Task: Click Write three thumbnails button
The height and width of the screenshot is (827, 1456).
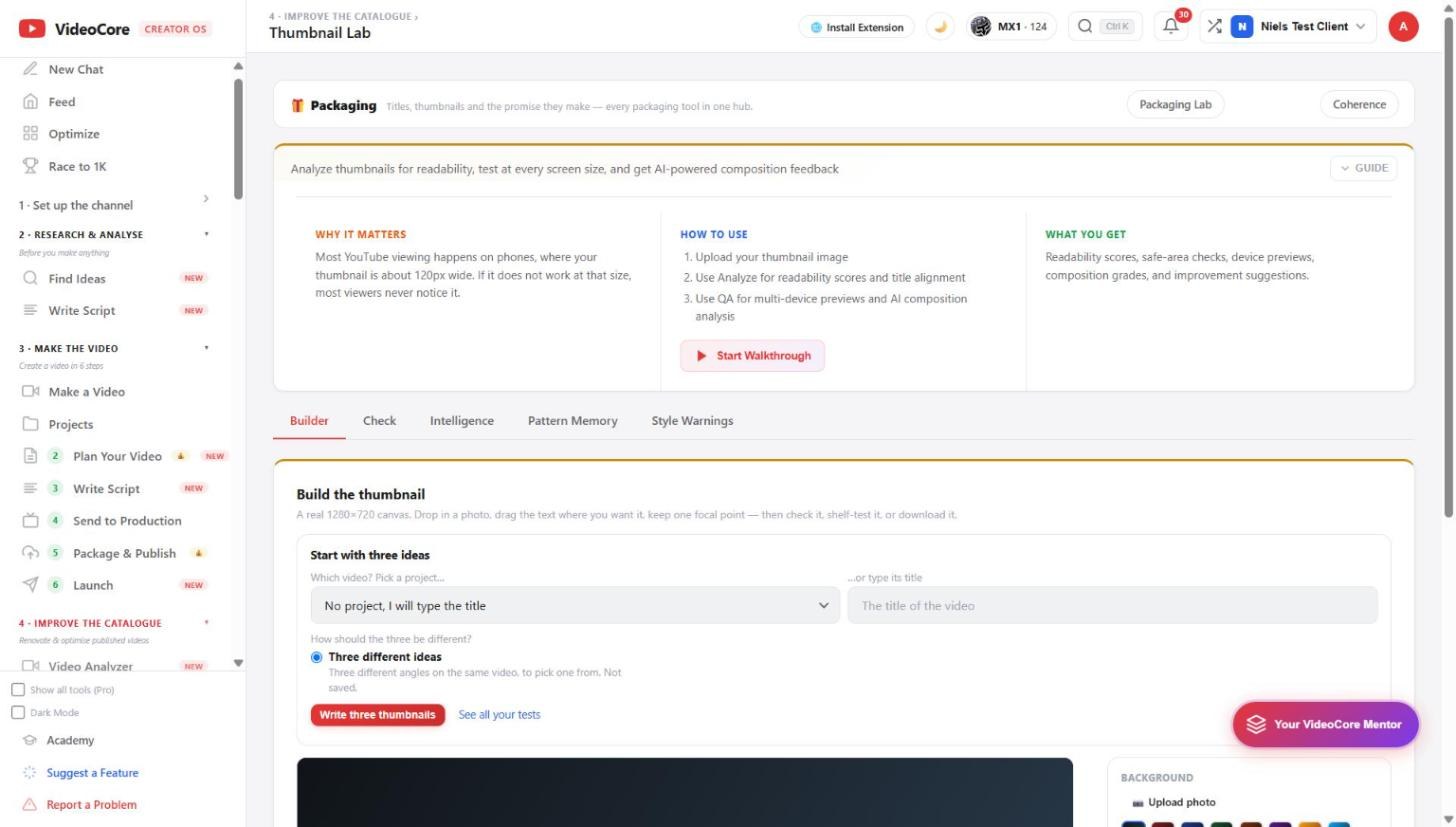Action: [x=378, y=715]
